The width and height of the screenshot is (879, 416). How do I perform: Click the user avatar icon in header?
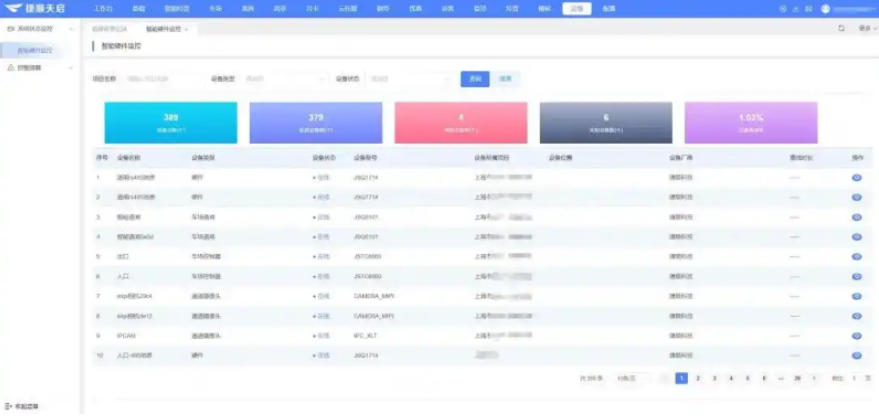(x=825, y=8)
